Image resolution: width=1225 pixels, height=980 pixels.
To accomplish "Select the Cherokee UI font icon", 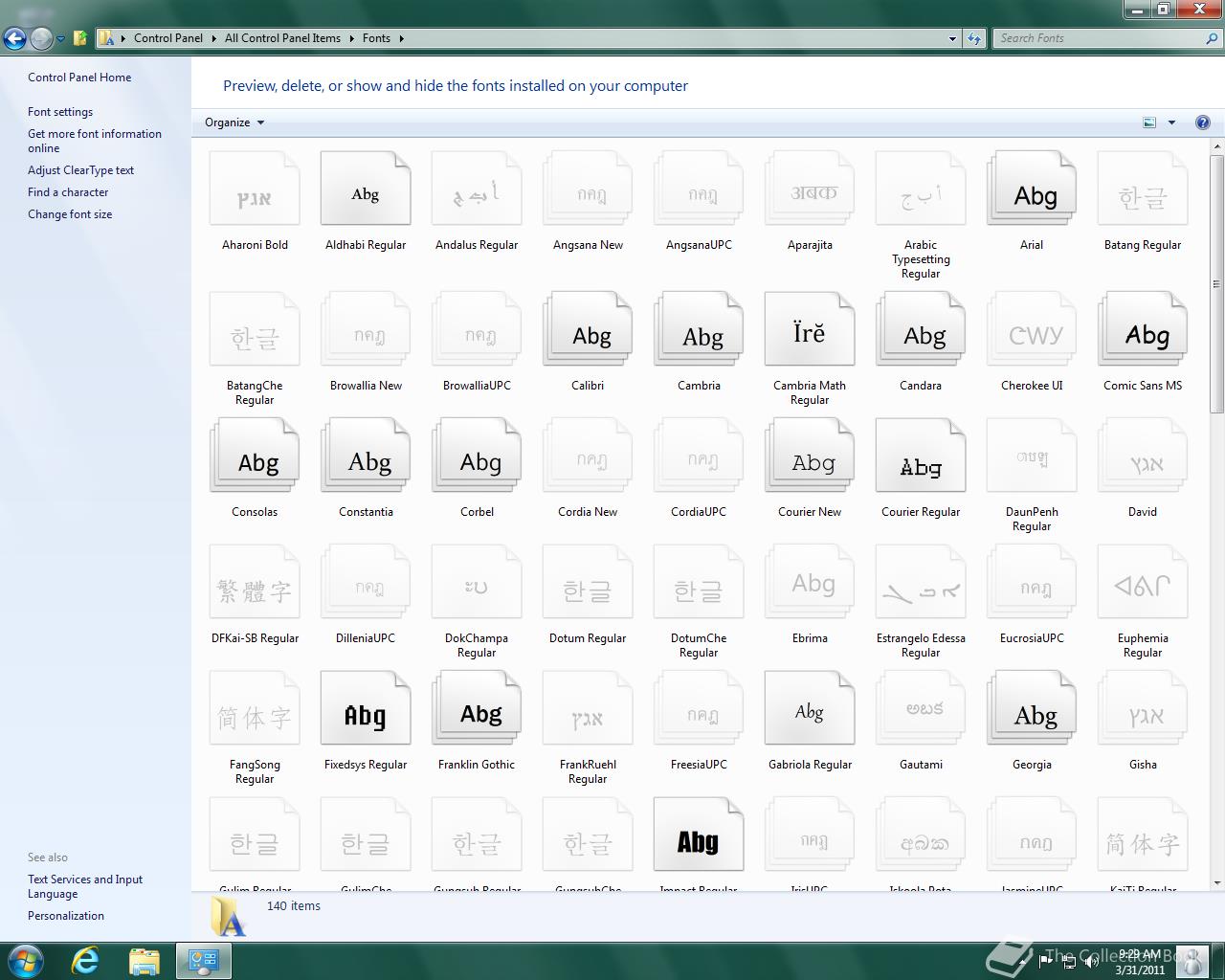I will pyautogui.click(x=1032, y=330).
